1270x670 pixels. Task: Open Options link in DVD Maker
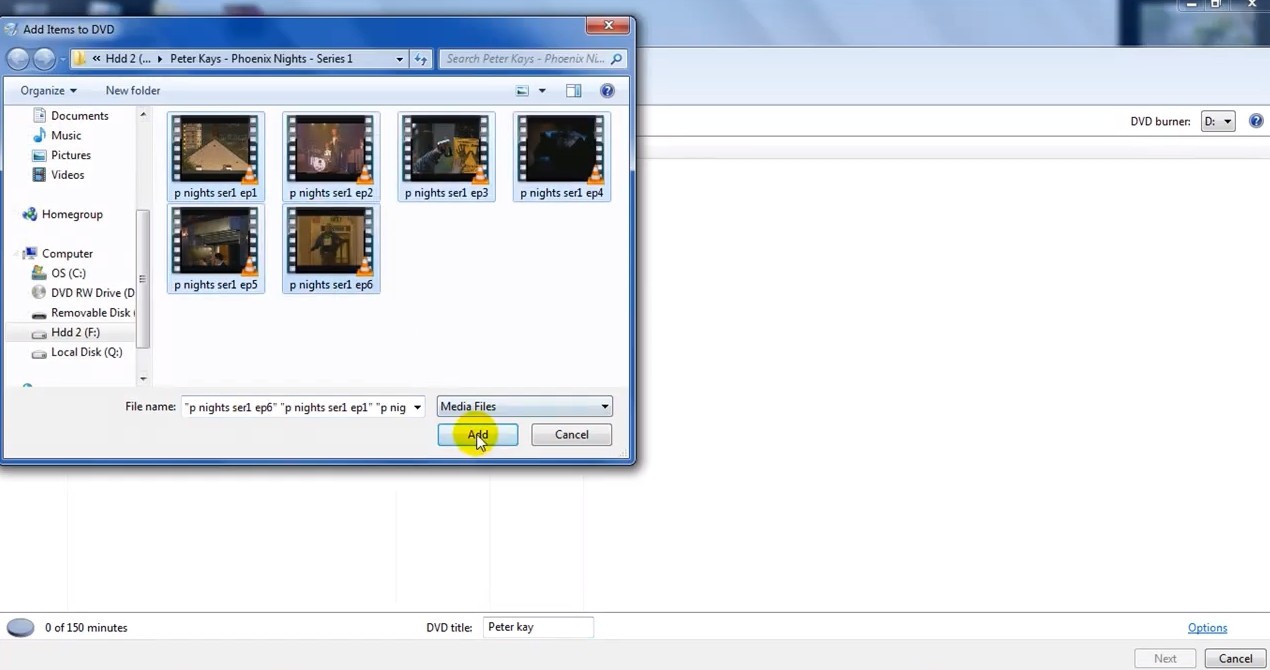pyautogui.click(x=1207, y=628)
